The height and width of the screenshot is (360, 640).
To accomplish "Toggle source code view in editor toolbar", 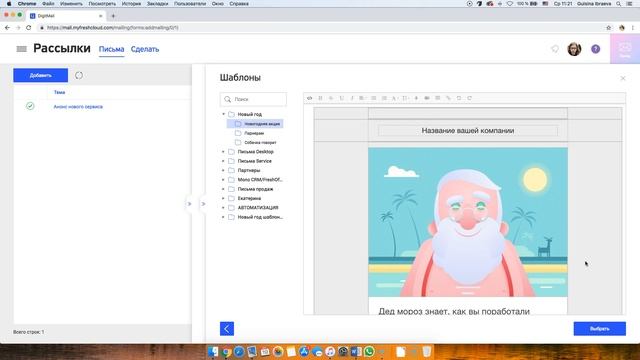I will [309, 98].
